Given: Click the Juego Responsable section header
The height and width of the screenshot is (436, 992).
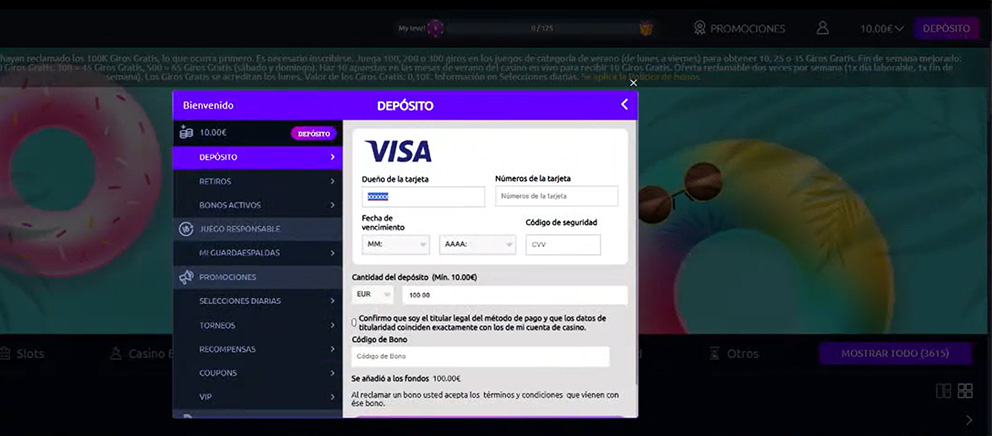Looking at the screenshot, I should (257, 229).
